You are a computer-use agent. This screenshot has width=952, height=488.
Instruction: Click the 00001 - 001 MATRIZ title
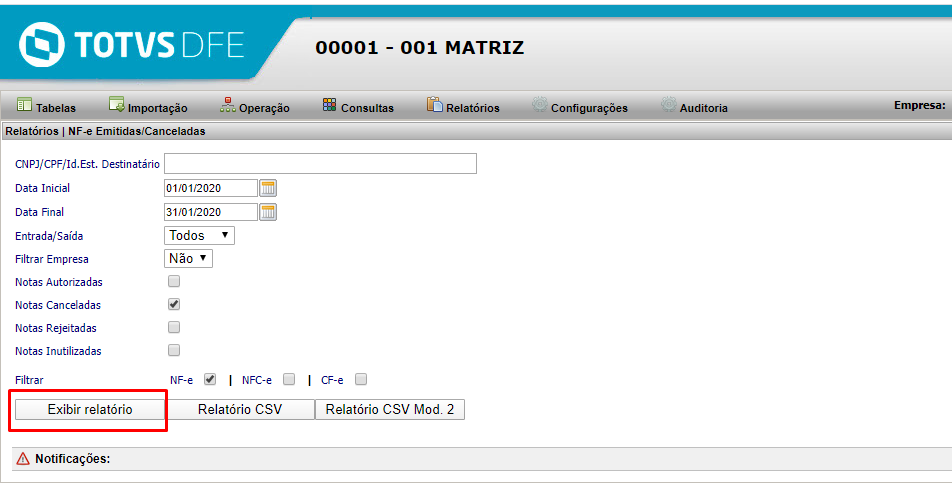click(x=420, y=48)
